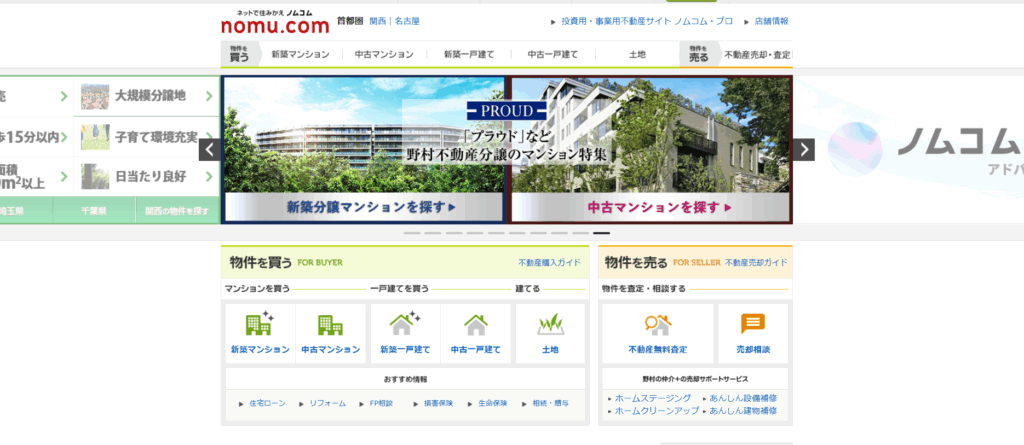The image size is (1024, 445).
Task: Click 中古マンションを探す banner button
Action: click(x=651, y=207)
